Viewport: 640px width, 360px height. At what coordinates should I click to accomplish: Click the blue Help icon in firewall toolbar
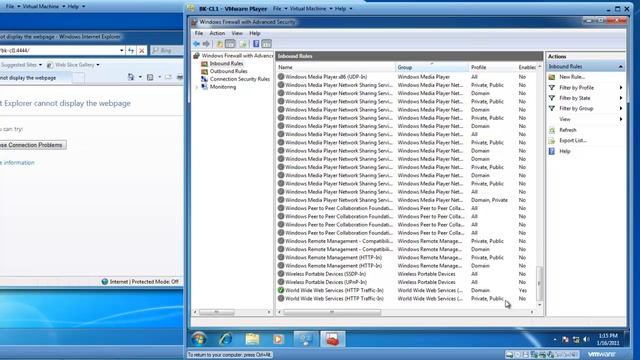click(x=256, y=44)
